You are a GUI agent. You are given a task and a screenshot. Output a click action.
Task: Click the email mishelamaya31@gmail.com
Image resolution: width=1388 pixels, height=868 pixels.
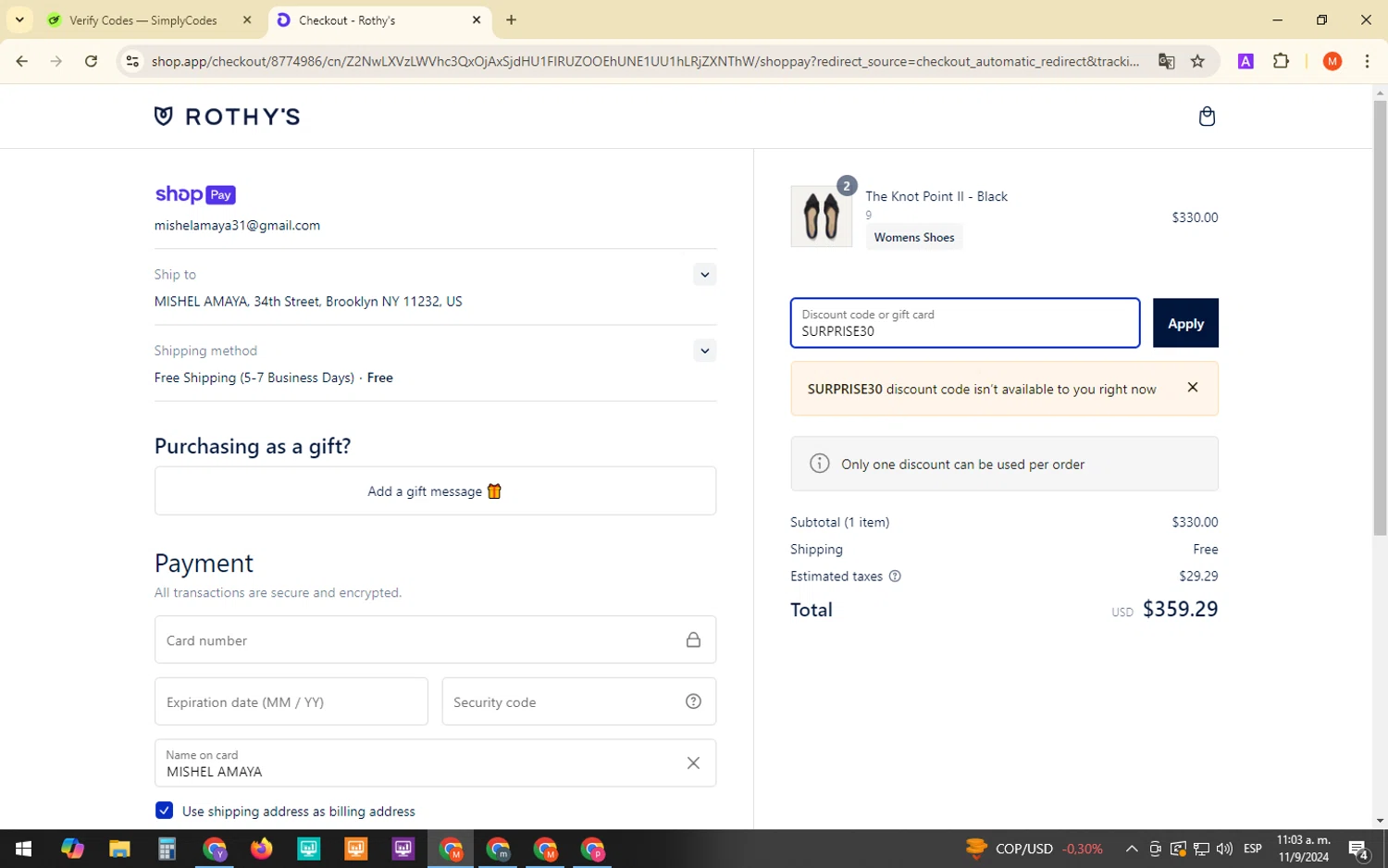coord(237,225)
